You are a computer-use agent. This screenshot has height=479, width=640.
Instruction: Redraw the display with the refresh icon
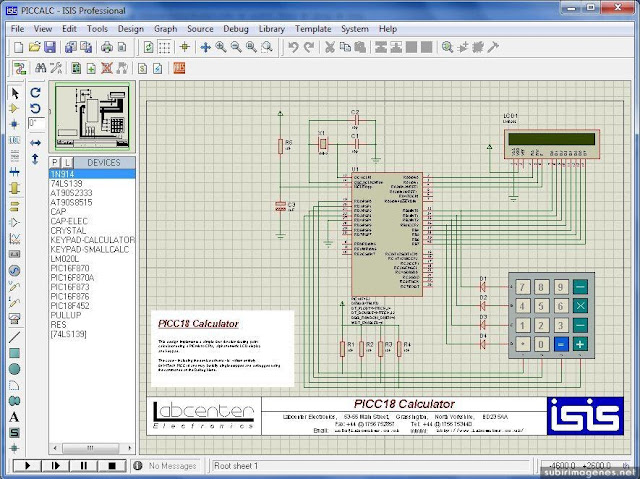tap(149, 47)
